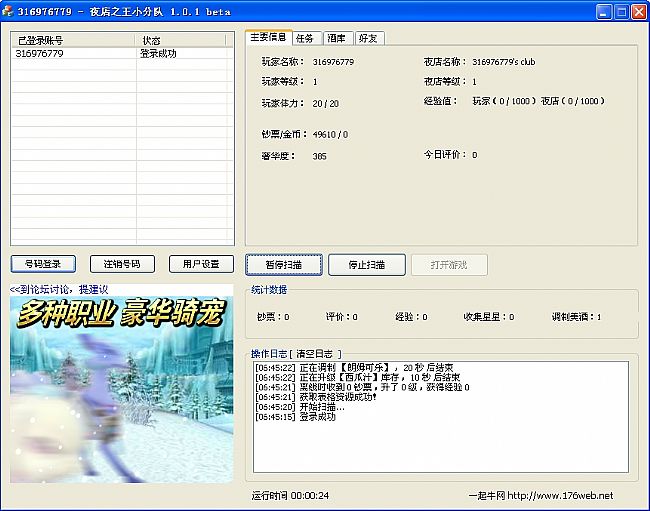The width and height of the screenshot is (650, 511).
Task: Click log entry 黑熊时收到 0 钞票
Action: point(362,387)
